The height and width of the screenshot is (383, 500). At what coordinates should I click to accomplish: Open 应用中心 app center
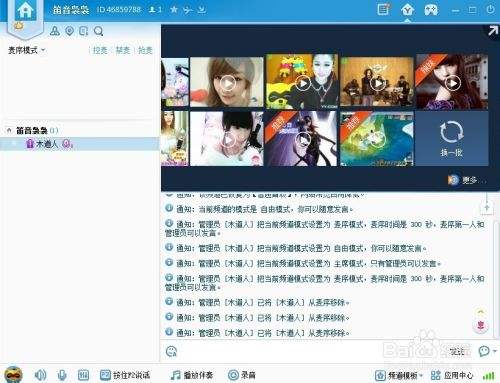[452, 376]
